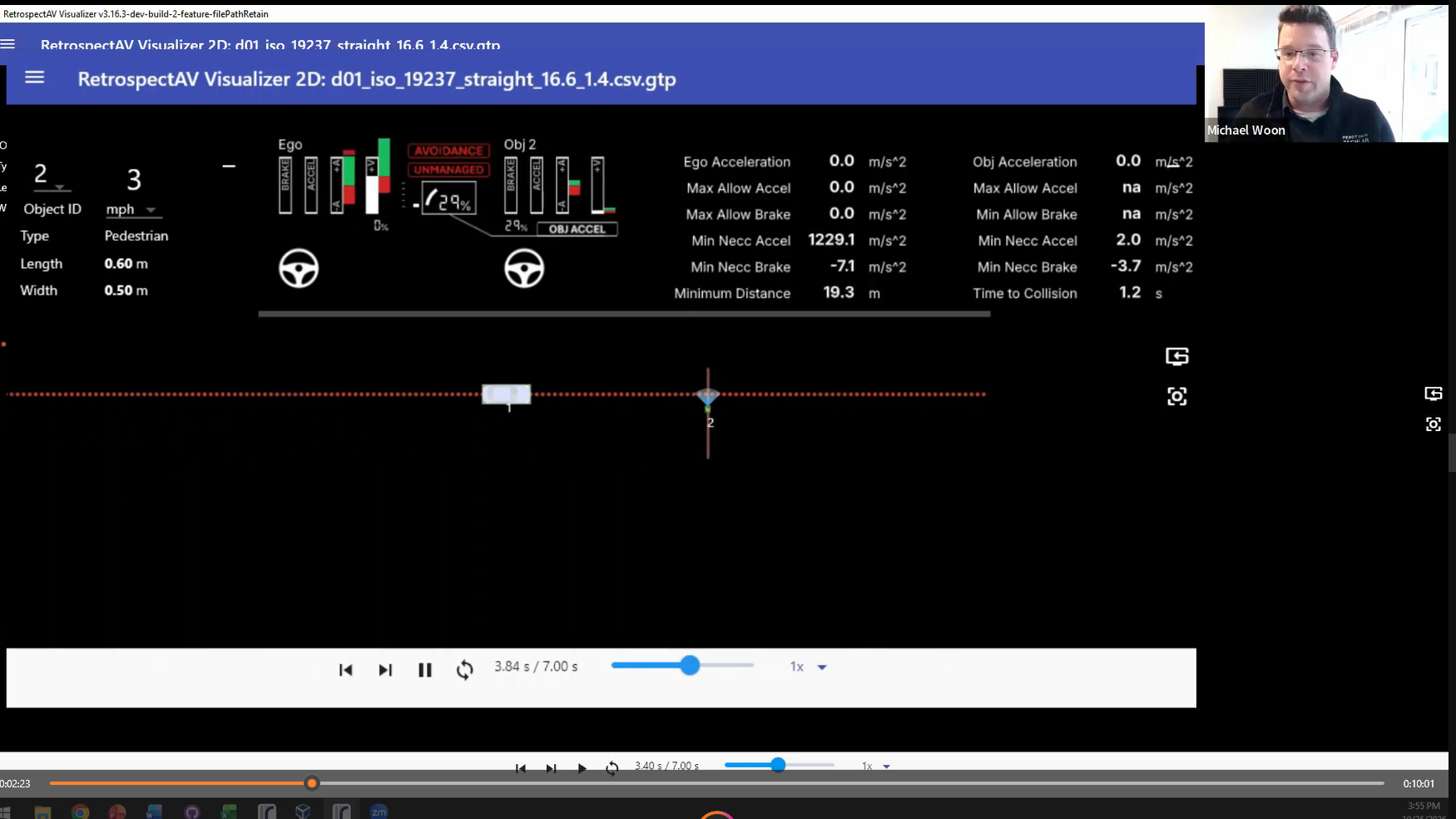Click the Michael Woon video thumbnail

tap(1326, 73)
